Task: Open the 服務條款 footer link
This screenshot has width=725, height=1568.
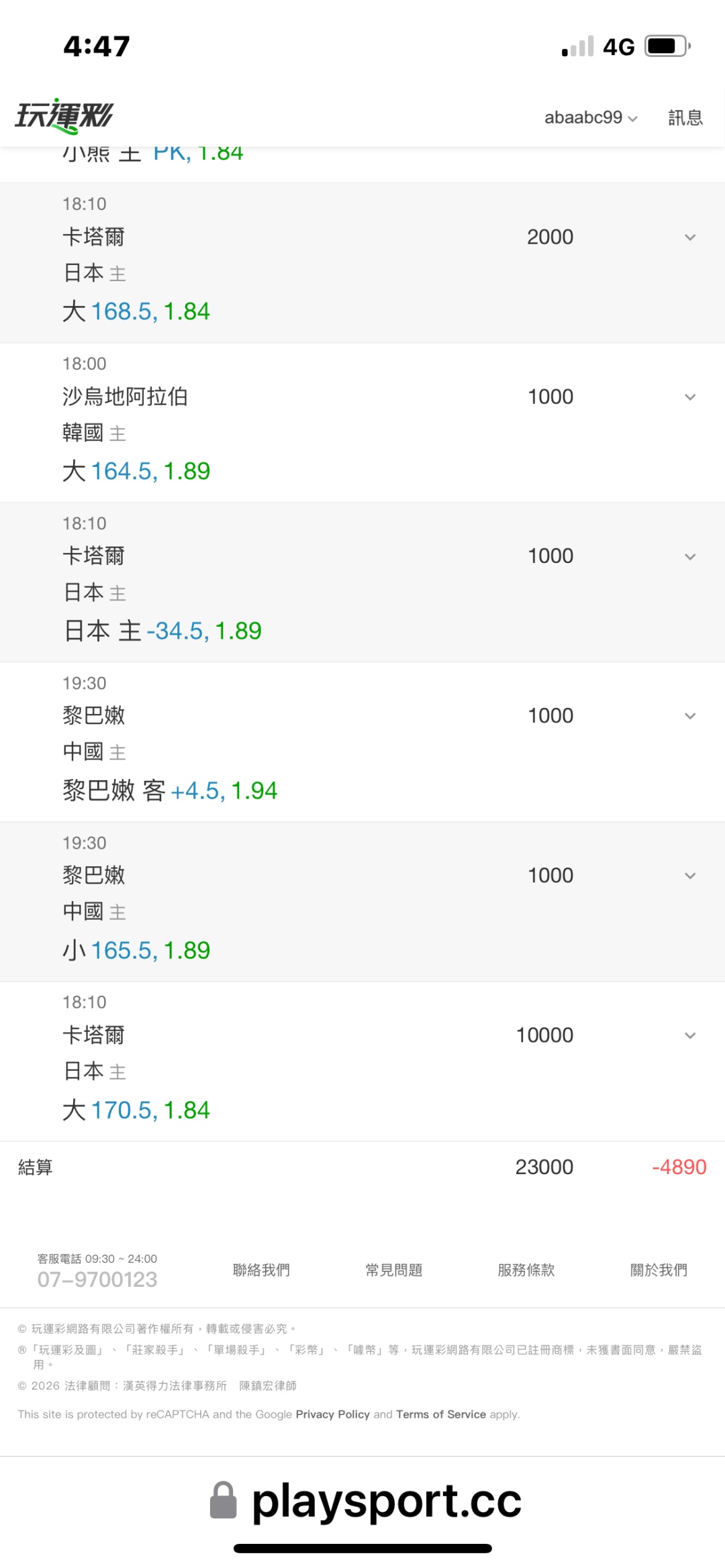Action: tap(526, 1269)
